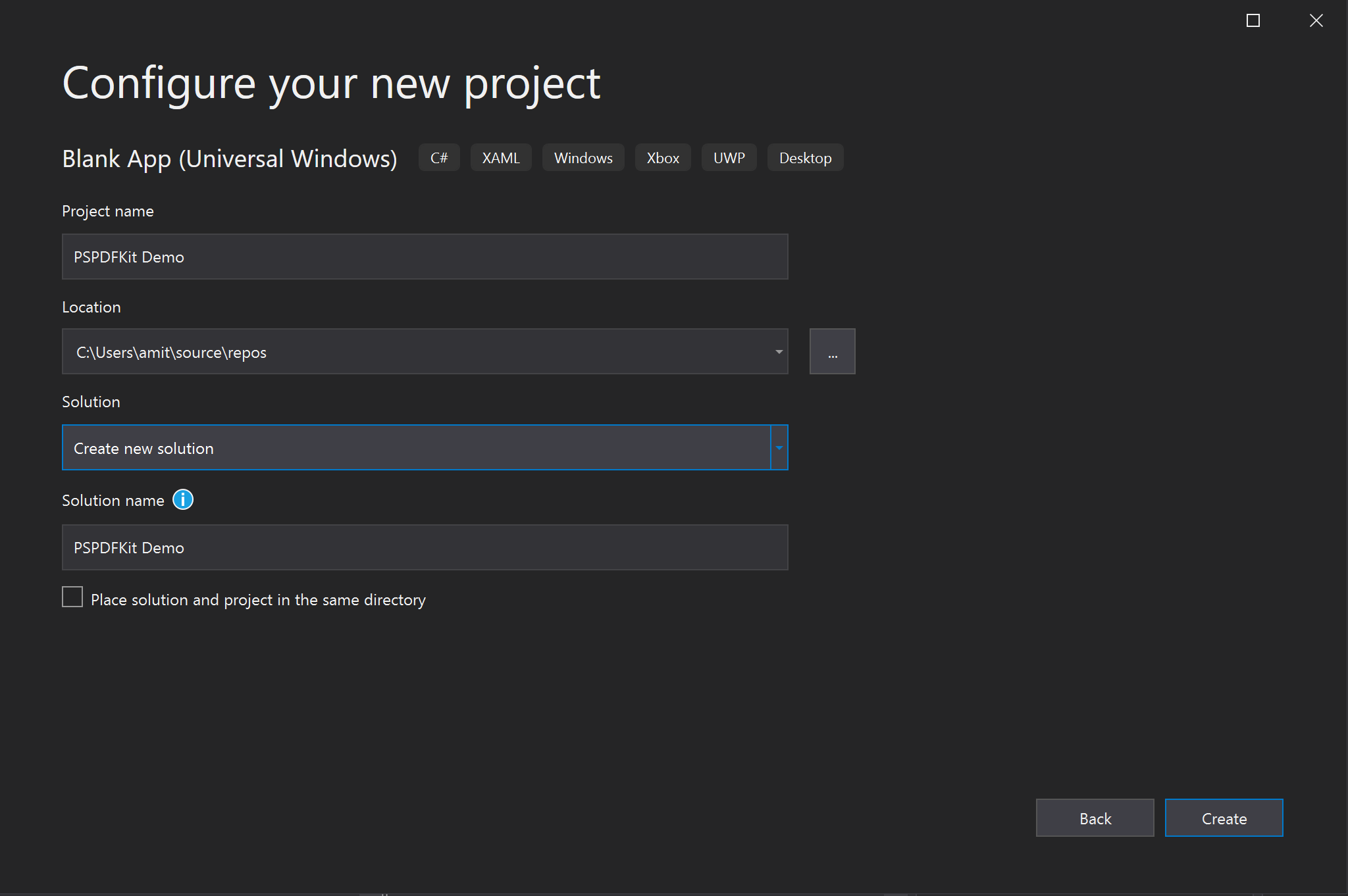Click the 'Location' label
Image resolution: width=1348 pixels, height=896 pixels.
pos(91,307)
